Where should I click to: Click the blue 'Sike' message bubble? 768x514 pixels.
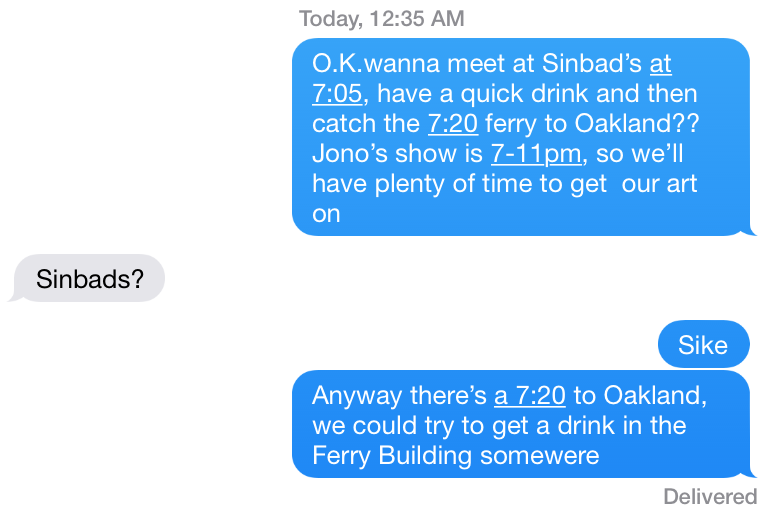coord(704,344)
